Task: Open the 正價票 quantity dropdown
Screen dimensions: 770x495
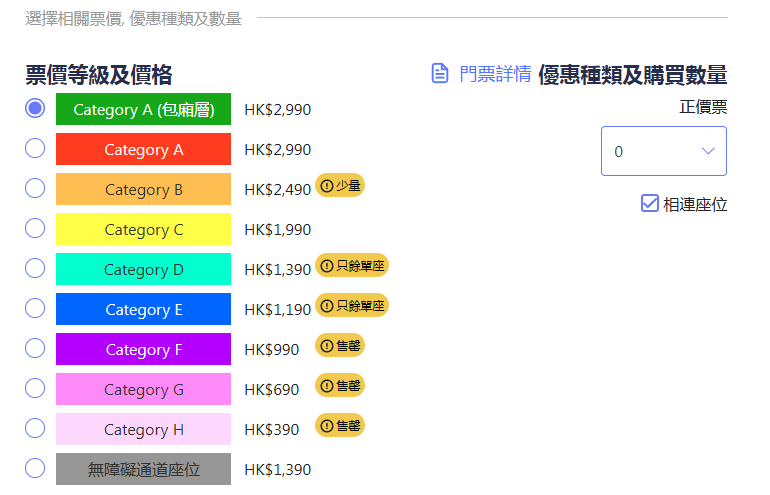Action: click(663, 151)
